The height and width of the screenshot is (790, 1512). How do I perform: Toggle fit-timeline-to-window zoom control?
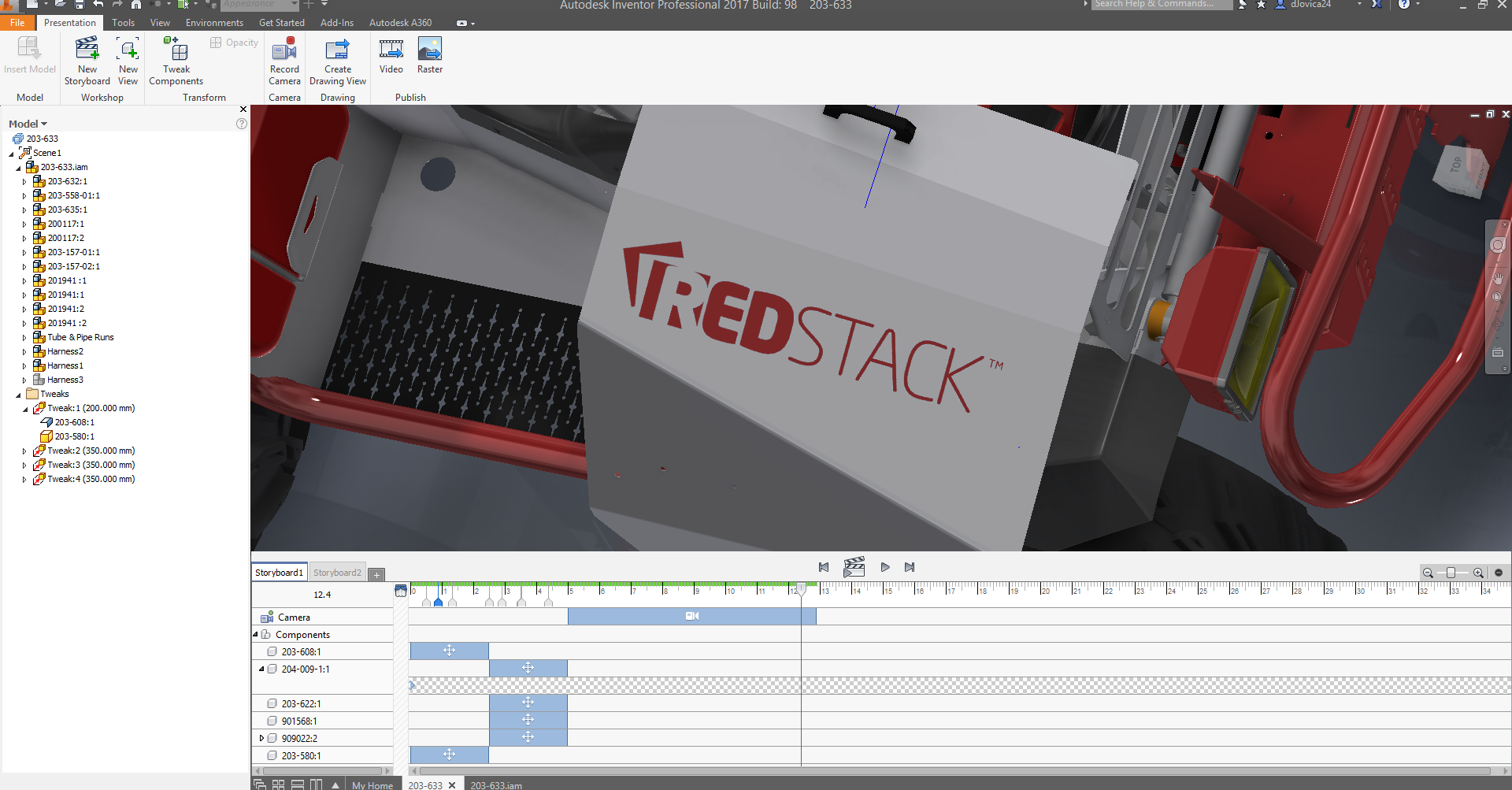[x=1499, y=573]
